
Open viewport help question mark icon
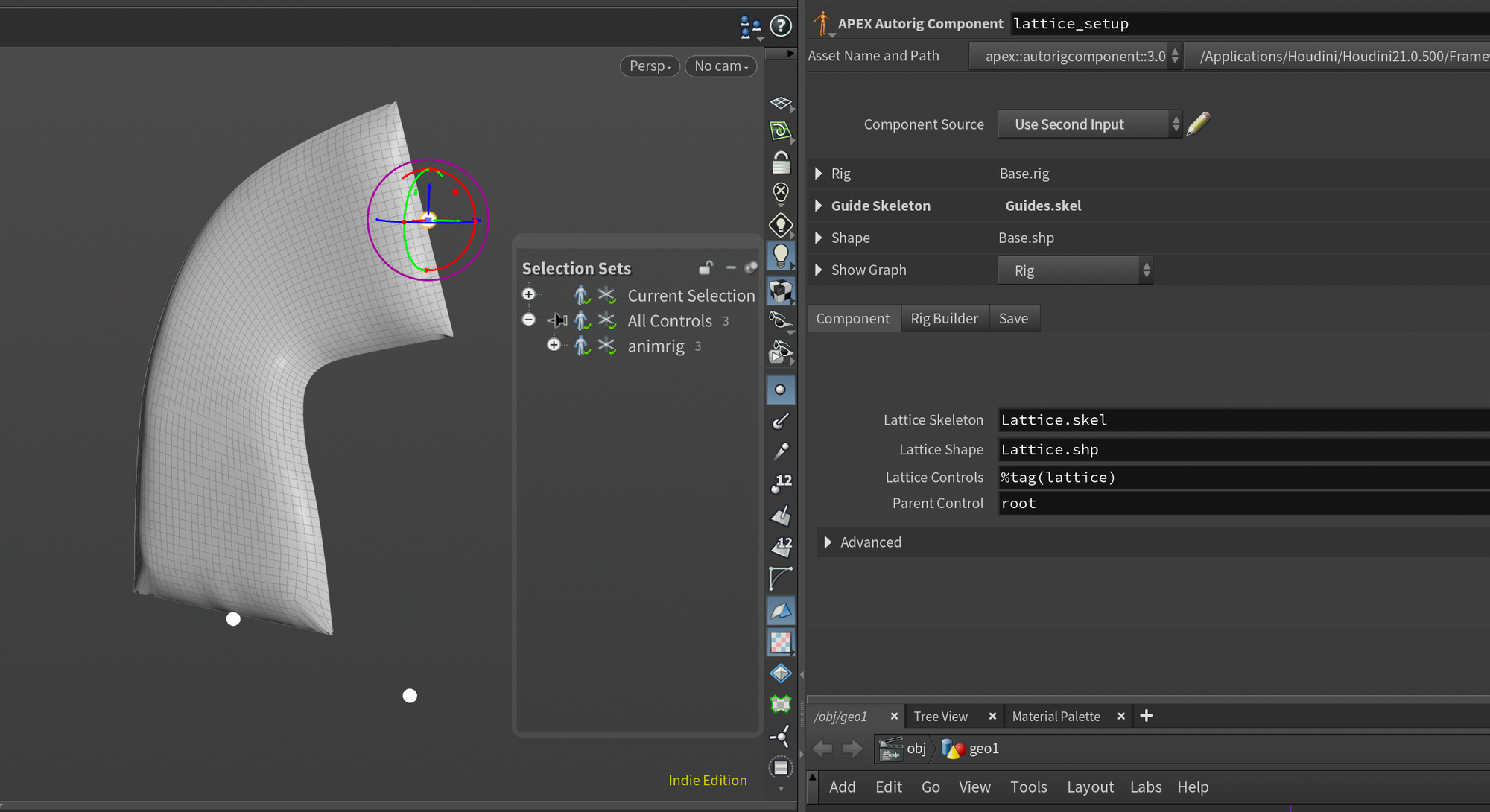(x=780, y=27)
